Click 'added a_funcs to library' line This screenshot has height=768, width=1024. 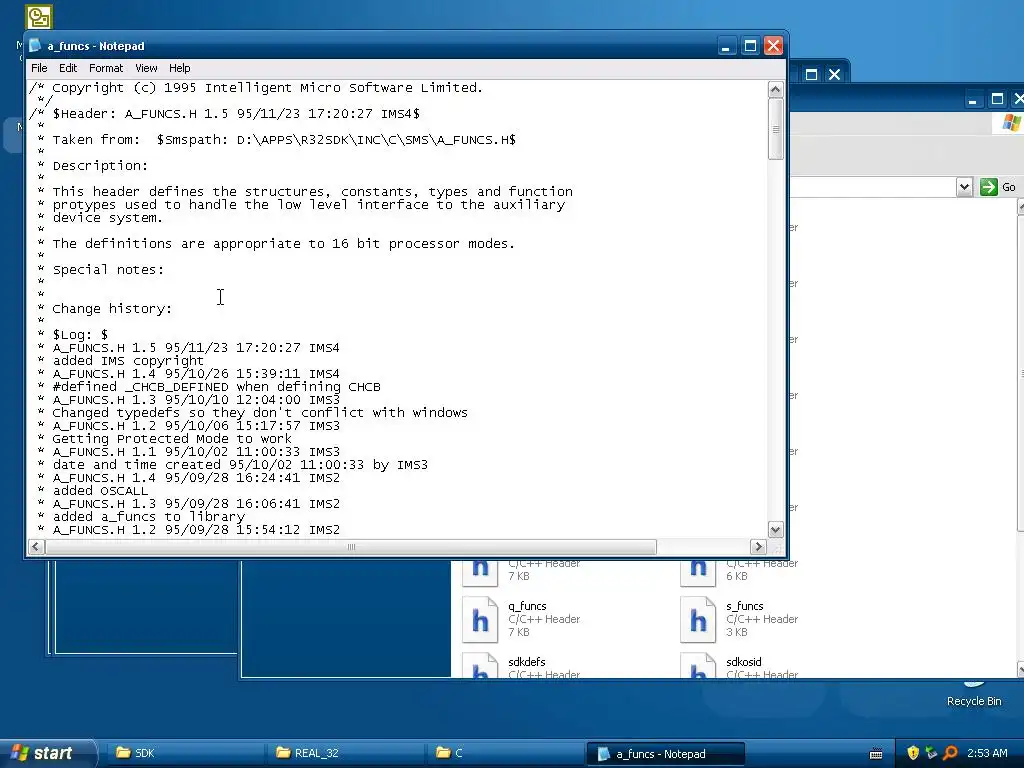148,517
